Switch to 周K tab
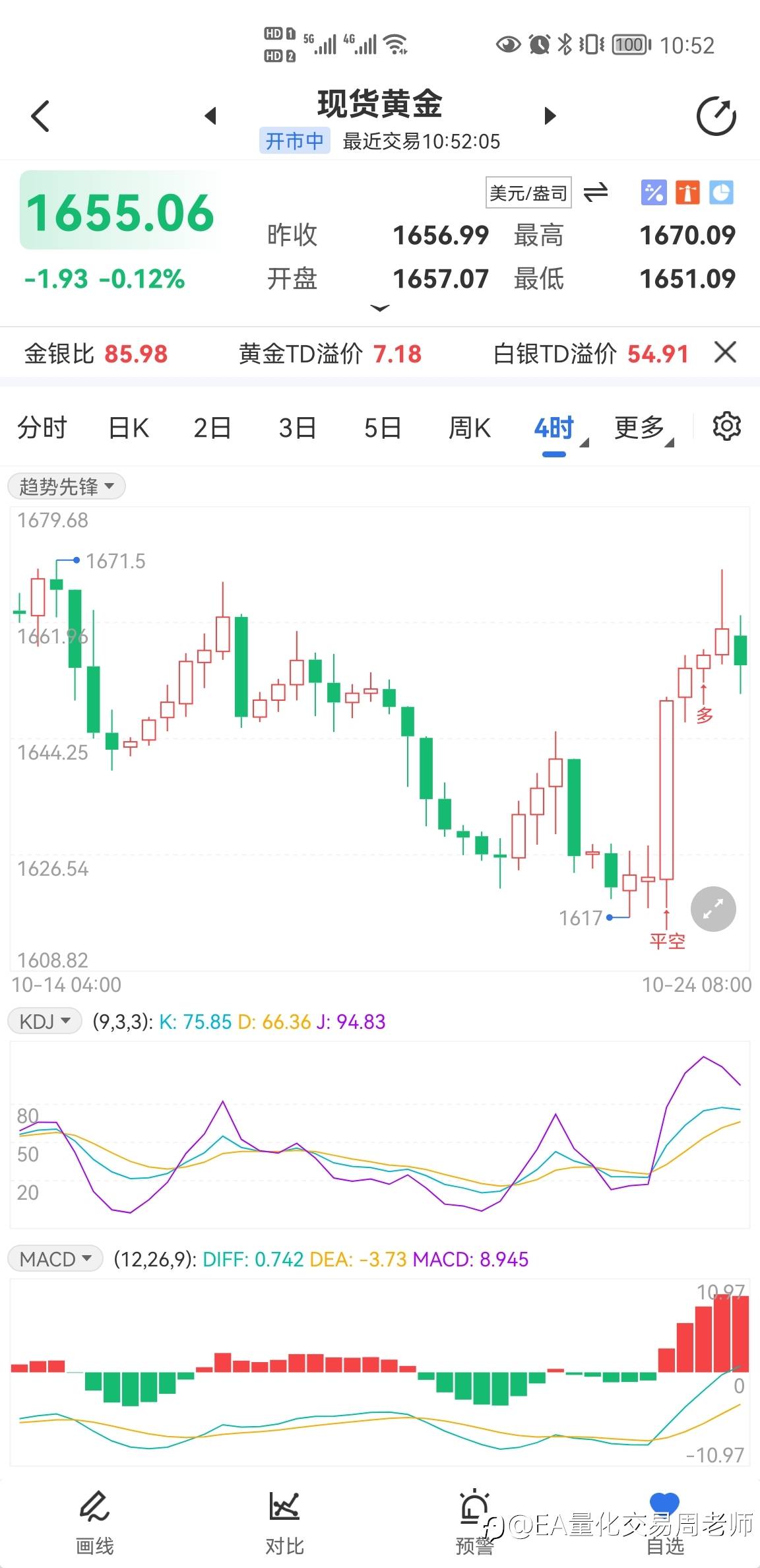 coord(470,428)
